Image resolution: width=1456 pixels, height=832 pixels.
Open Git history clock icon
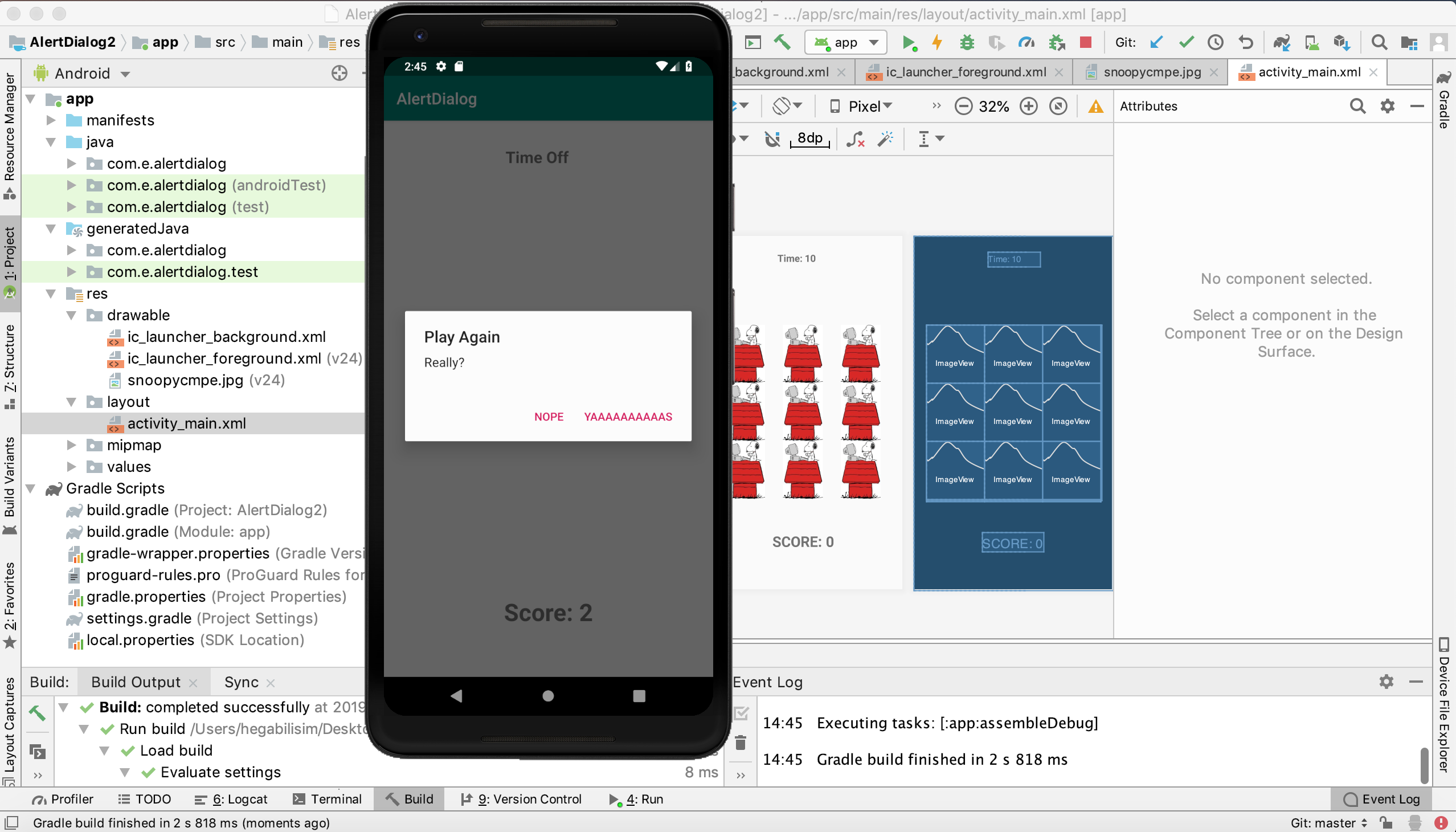pos(1216,42)
